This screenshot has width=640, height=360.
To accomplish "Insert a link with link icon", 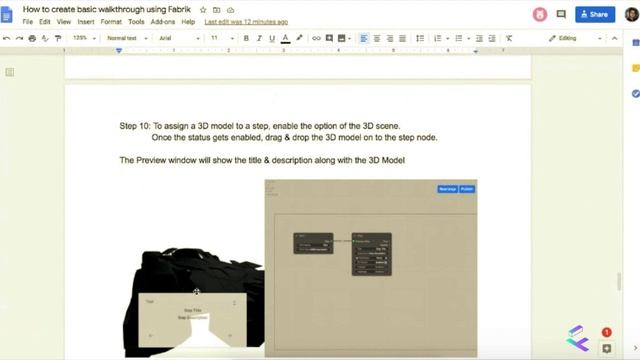I will 316,38.
